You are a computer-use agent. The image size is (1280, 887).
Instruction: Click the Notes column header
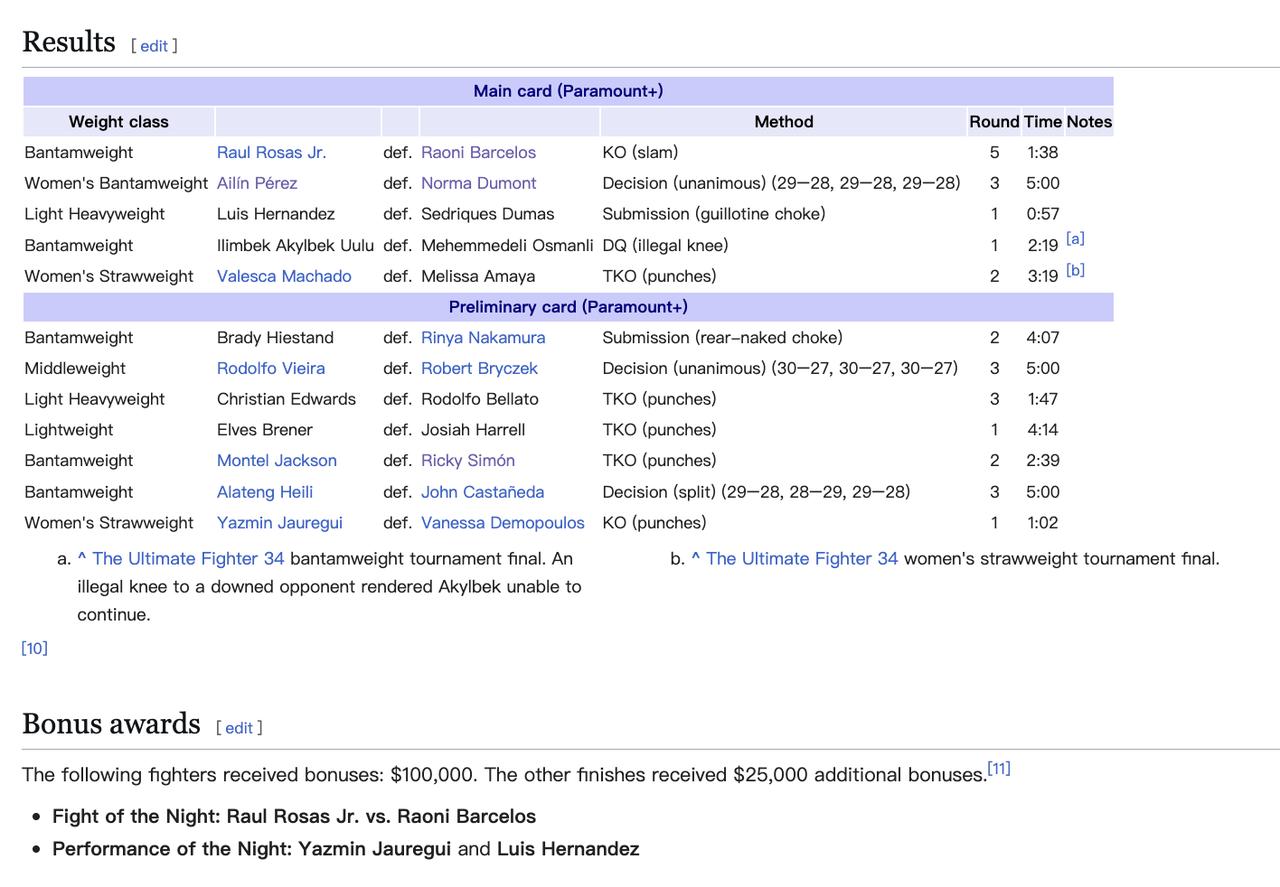pos(1089,122)
